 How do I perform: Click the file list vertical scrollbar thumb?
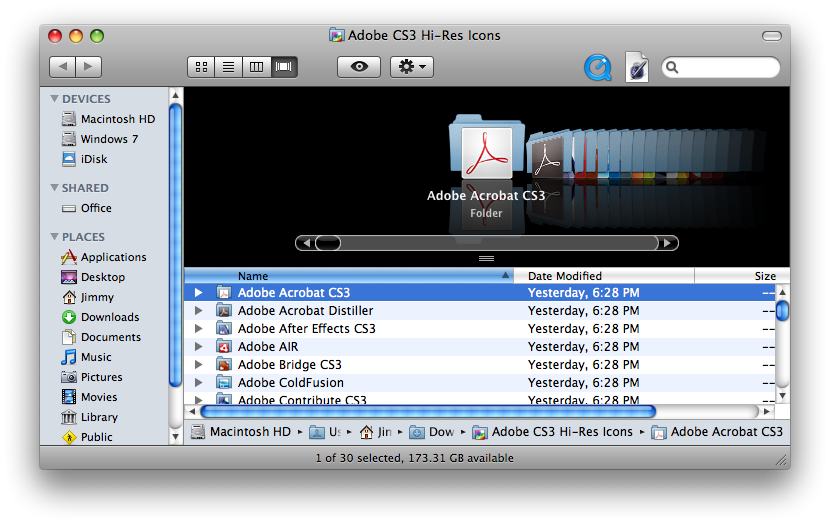[782, 311]
